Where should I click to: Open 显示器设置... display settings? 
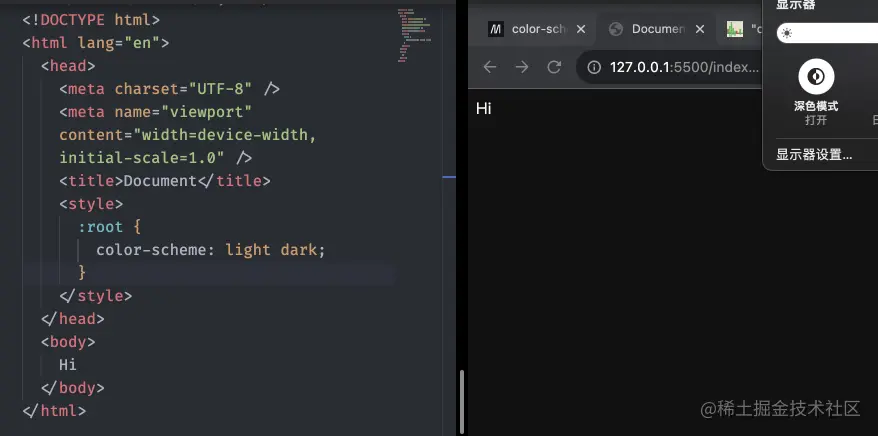tap(814, 155)
